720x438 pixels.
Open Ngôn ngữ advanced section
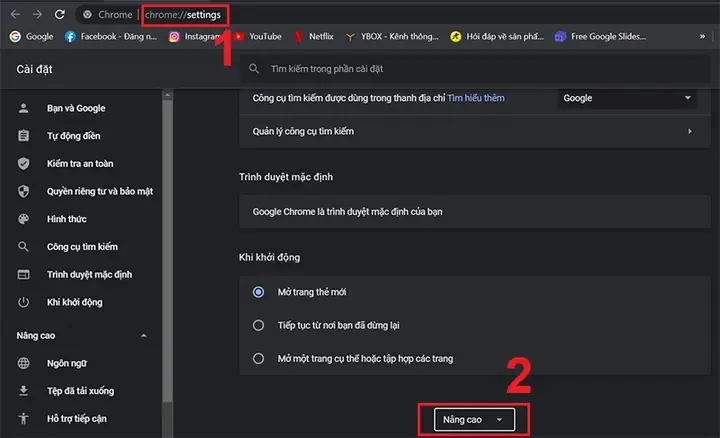(x=67, y=363)
